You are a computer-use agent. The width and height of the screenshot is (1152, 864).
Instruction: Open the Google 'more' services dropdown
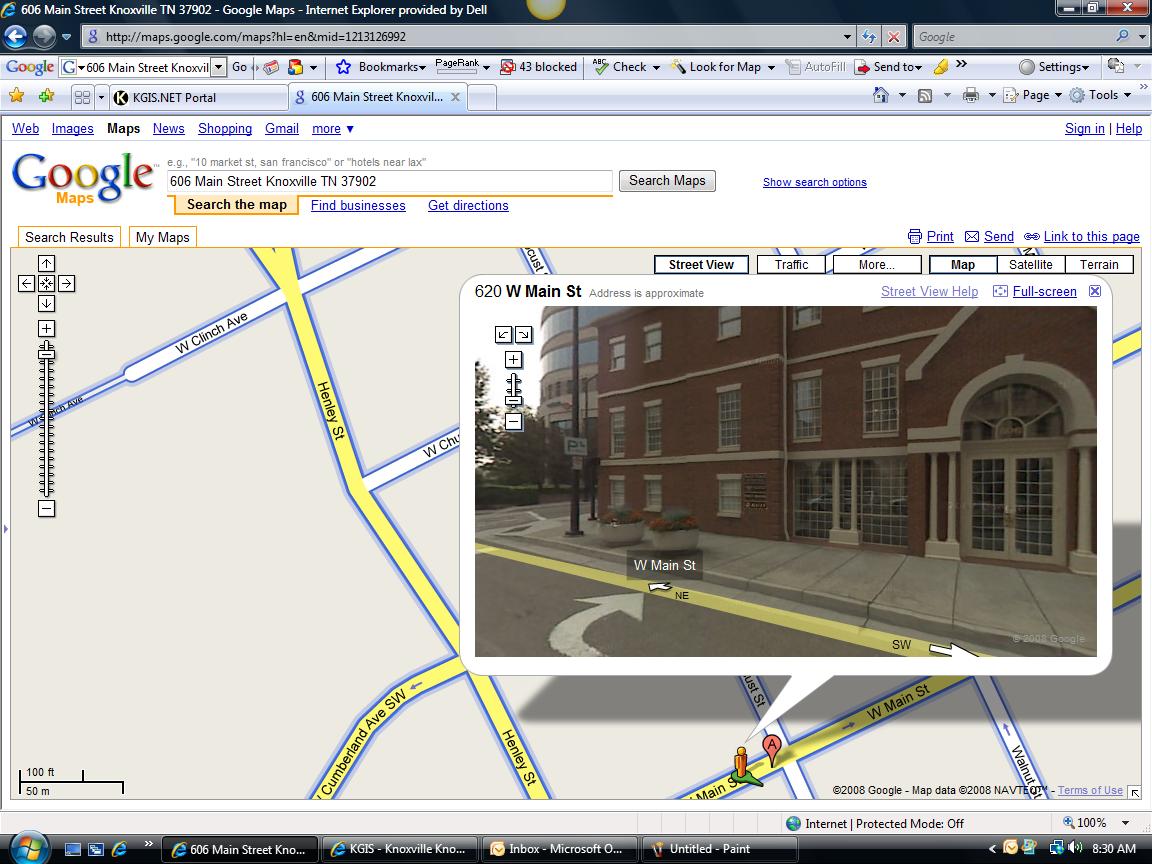tap(333, 129)
